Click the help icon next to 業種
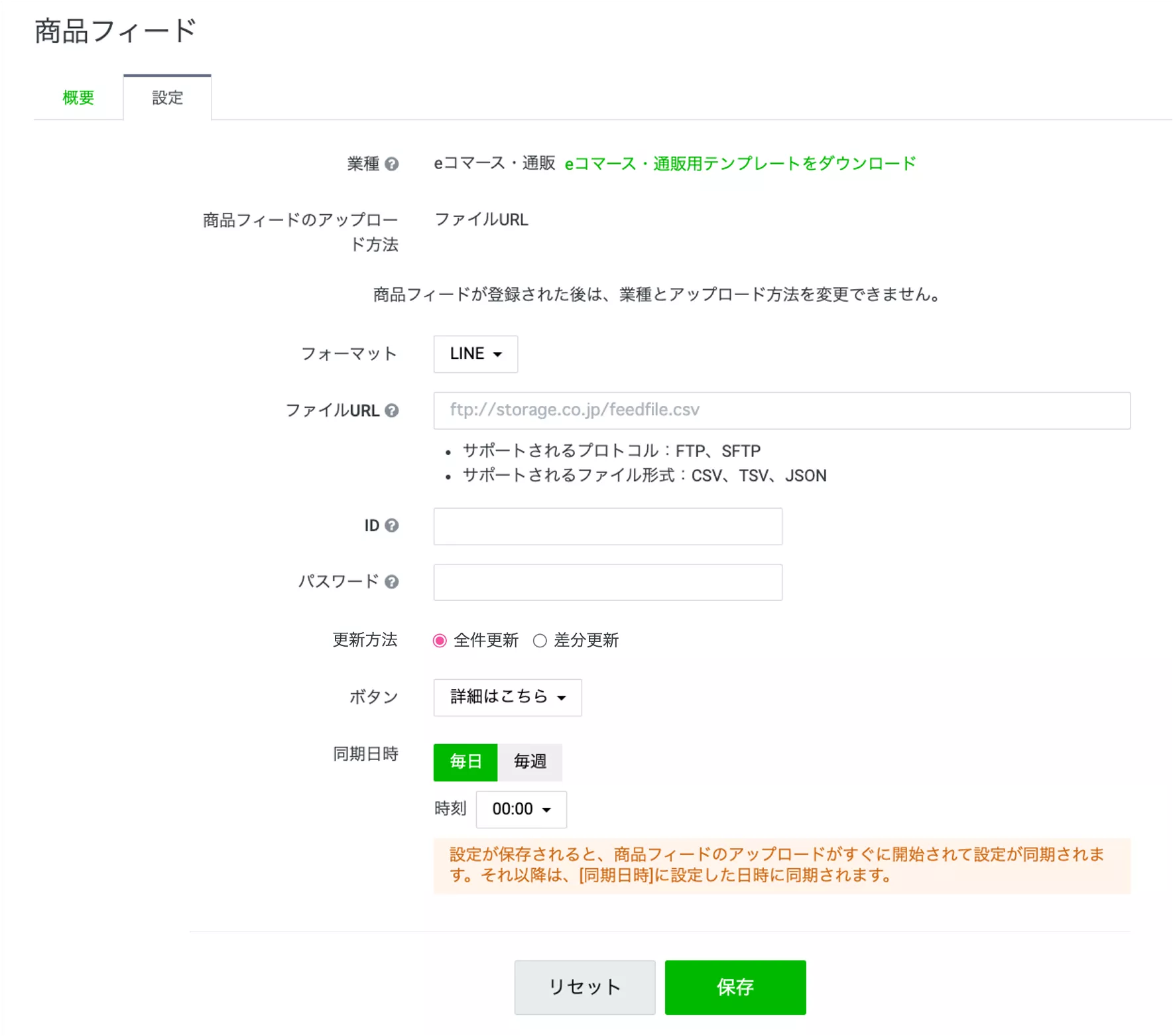 391,164
